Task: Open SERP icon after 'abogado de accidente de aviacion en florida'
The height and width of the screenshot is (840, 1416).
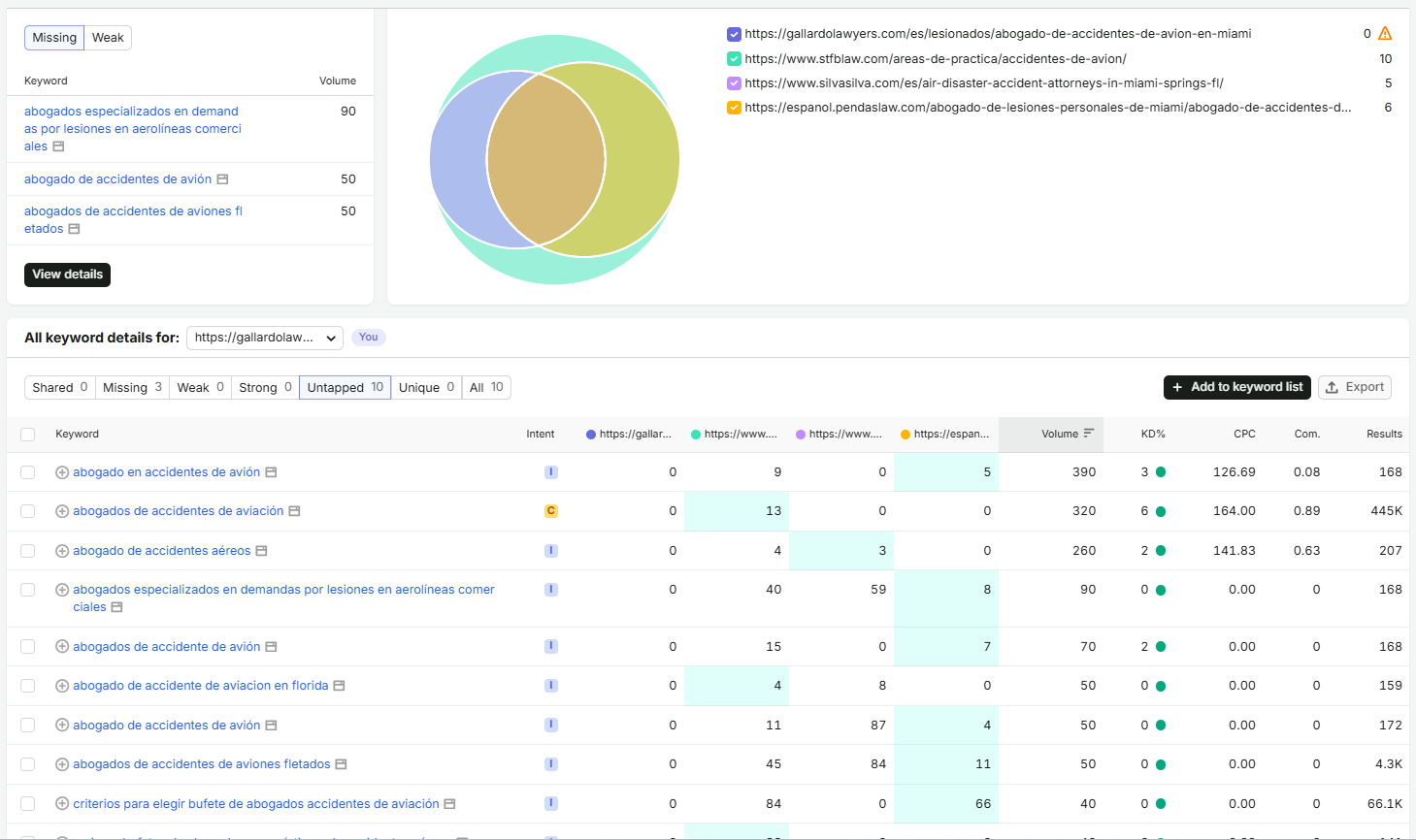Action: (340, 686)
